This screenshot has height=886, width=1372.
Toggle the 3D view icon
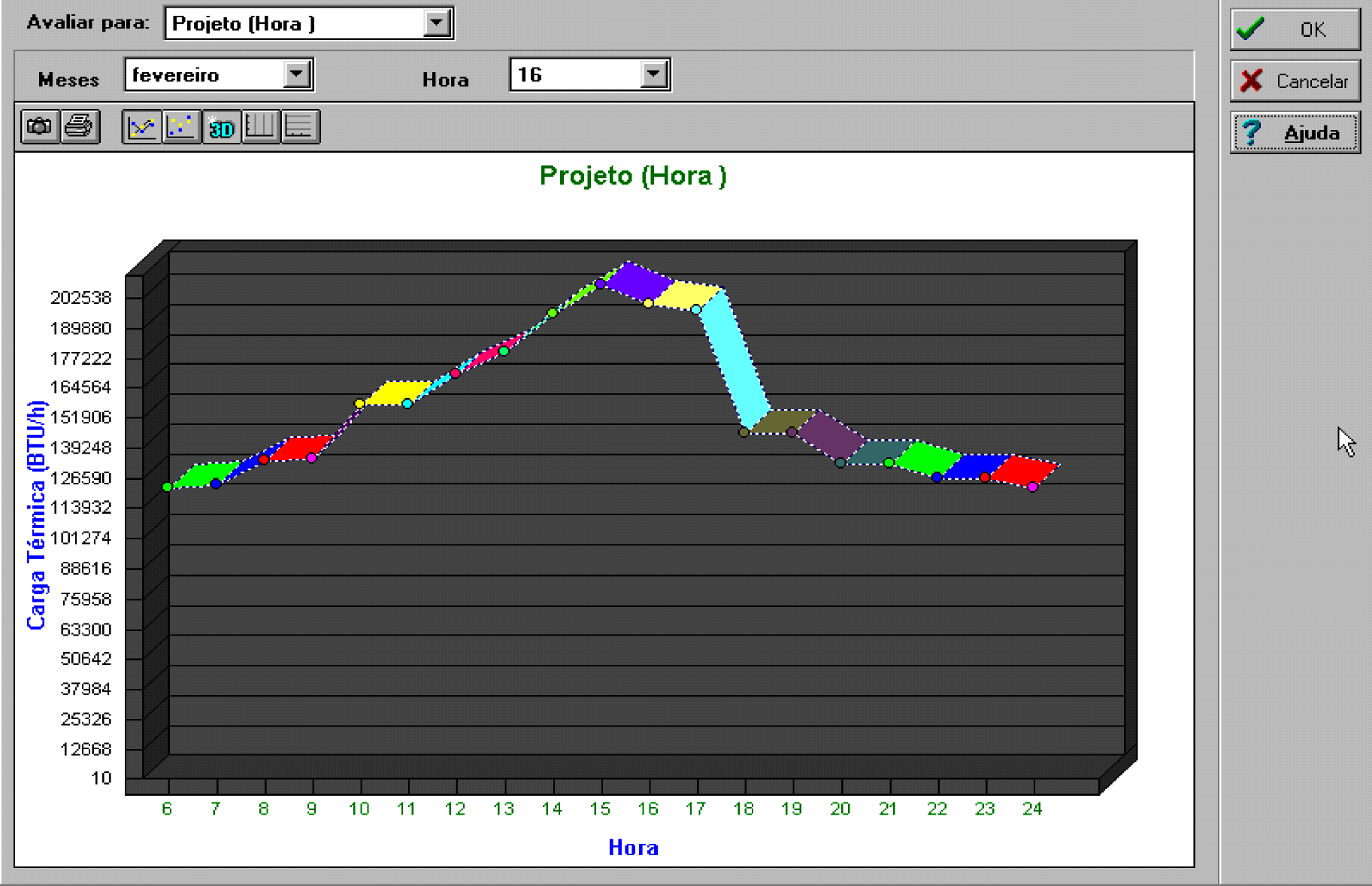(x=221, y=126)
